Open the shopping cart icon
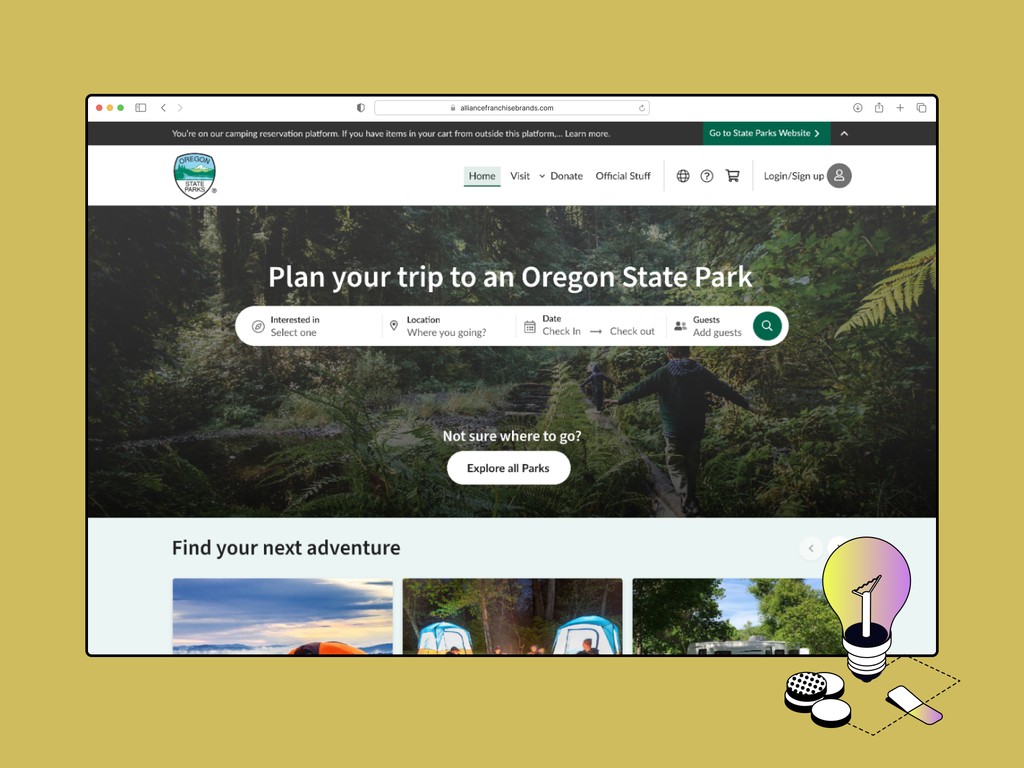Screen dimensions: 1024x768 (x=733, y=176)
